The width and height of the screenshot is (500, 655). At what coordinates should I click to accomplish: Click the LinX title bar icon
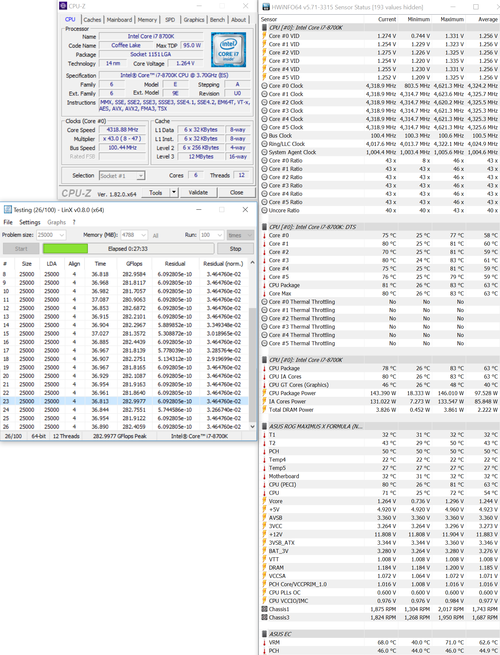(8, 210)
